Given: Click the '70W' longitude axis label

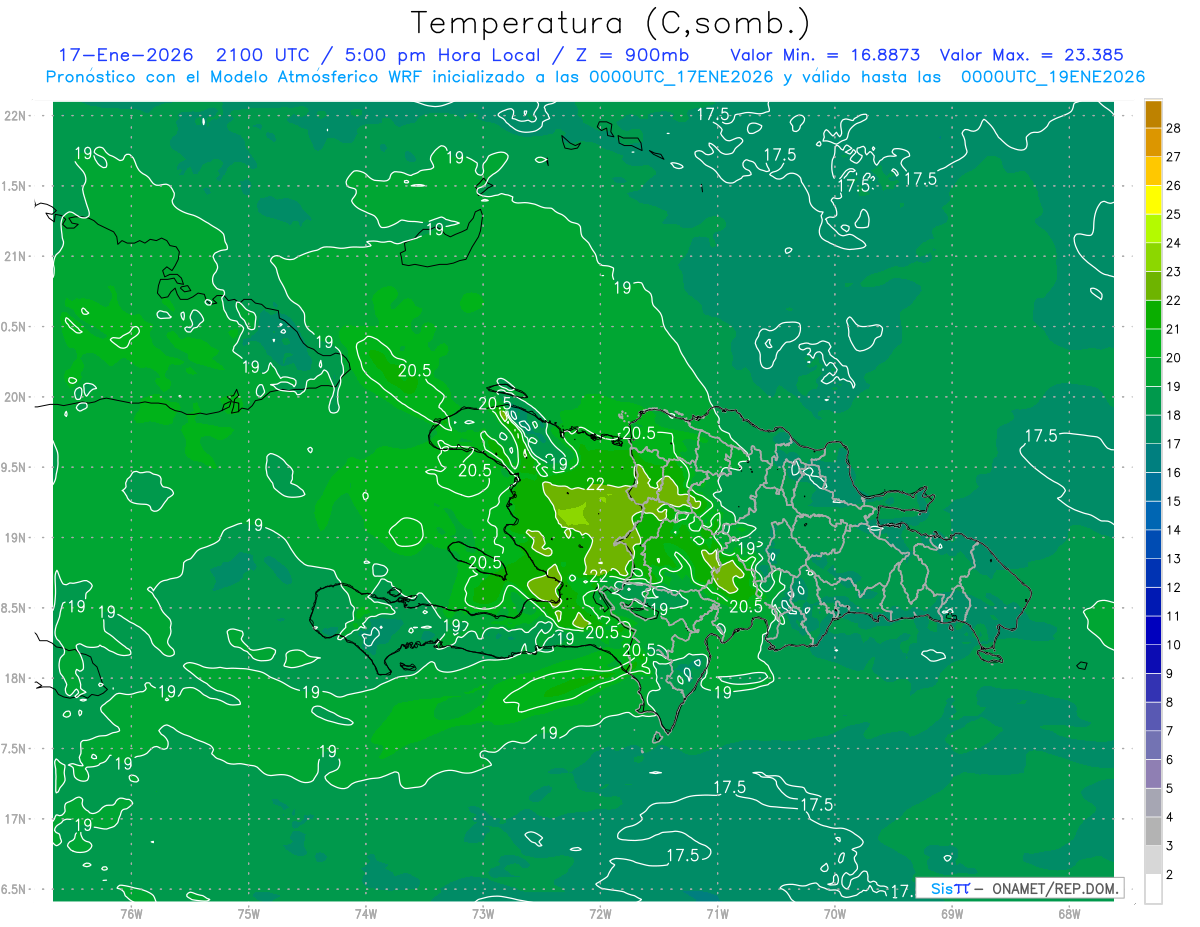Looking at the screenshot, I should tap(835, 913).
